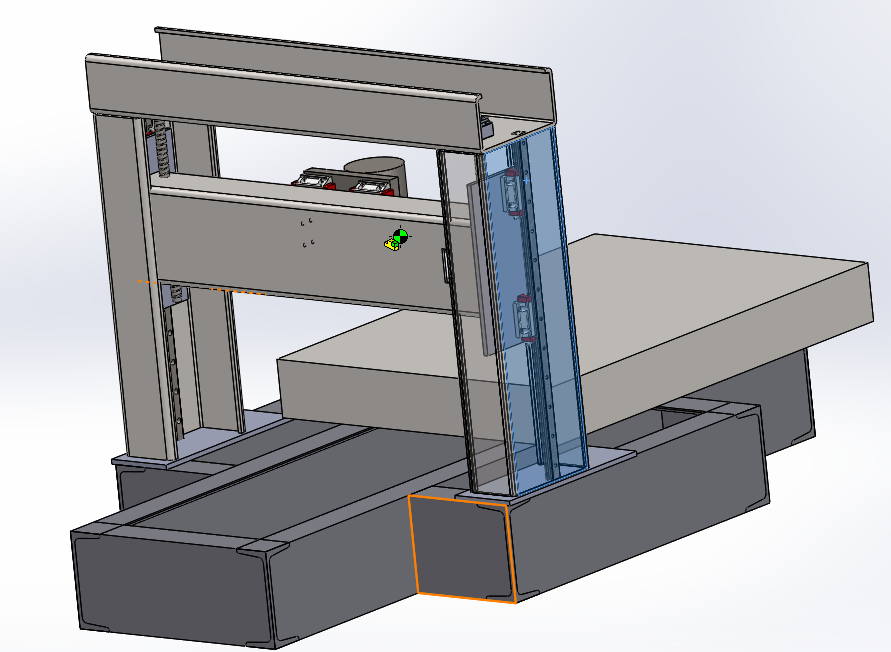Click the four small holes on the crossbeam

click(309, 231)
